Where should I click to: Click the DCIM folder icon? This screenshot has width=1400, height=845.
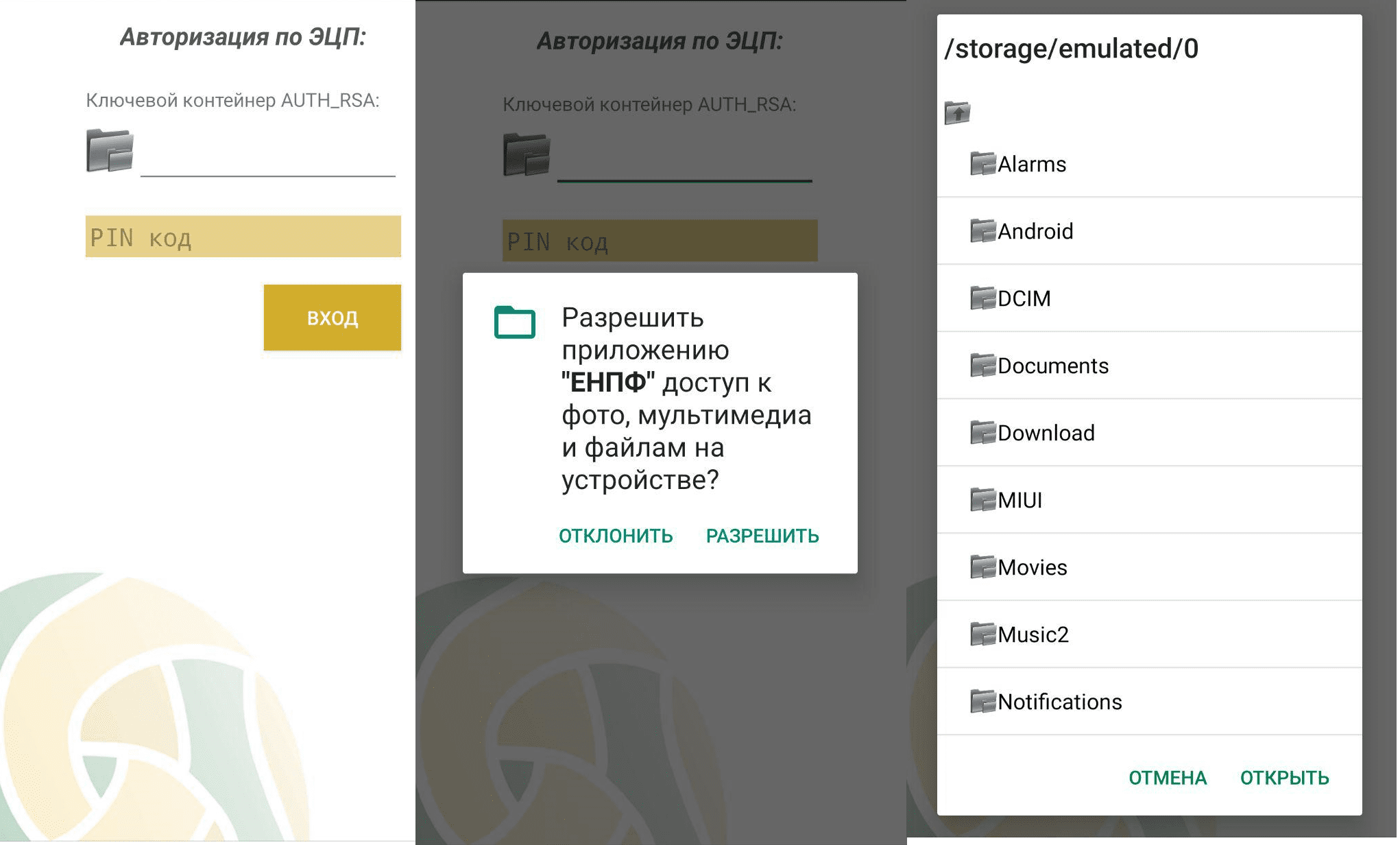982,298
